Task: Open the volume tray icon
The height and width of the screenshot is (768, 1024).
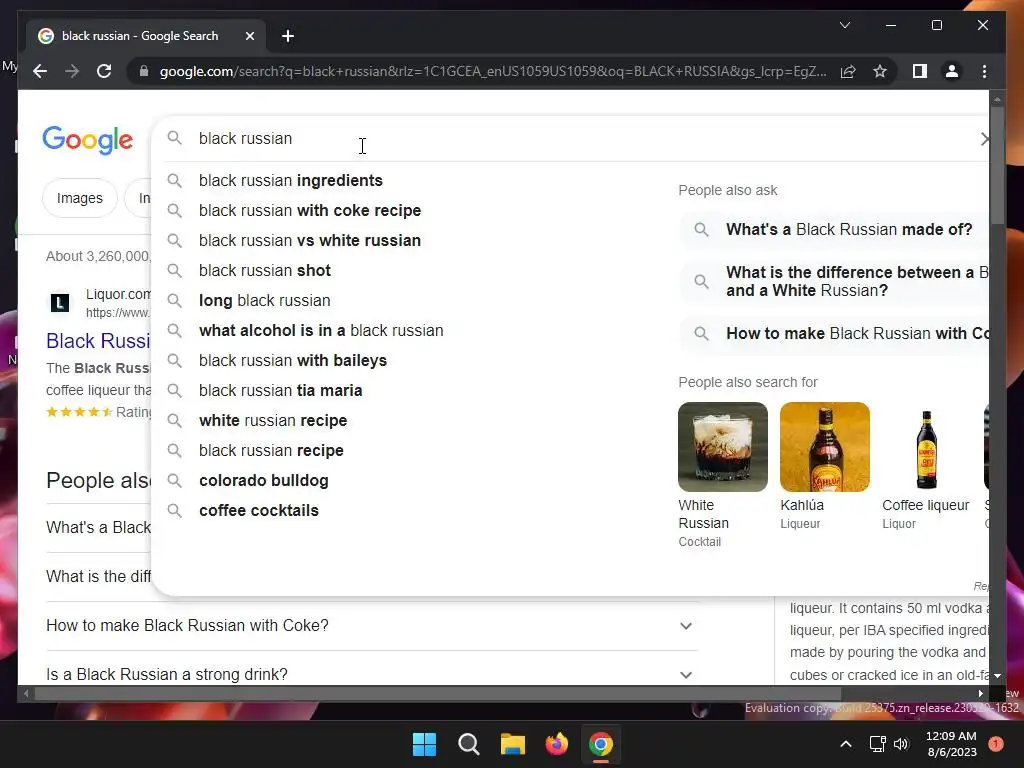Action: point(901,744)
